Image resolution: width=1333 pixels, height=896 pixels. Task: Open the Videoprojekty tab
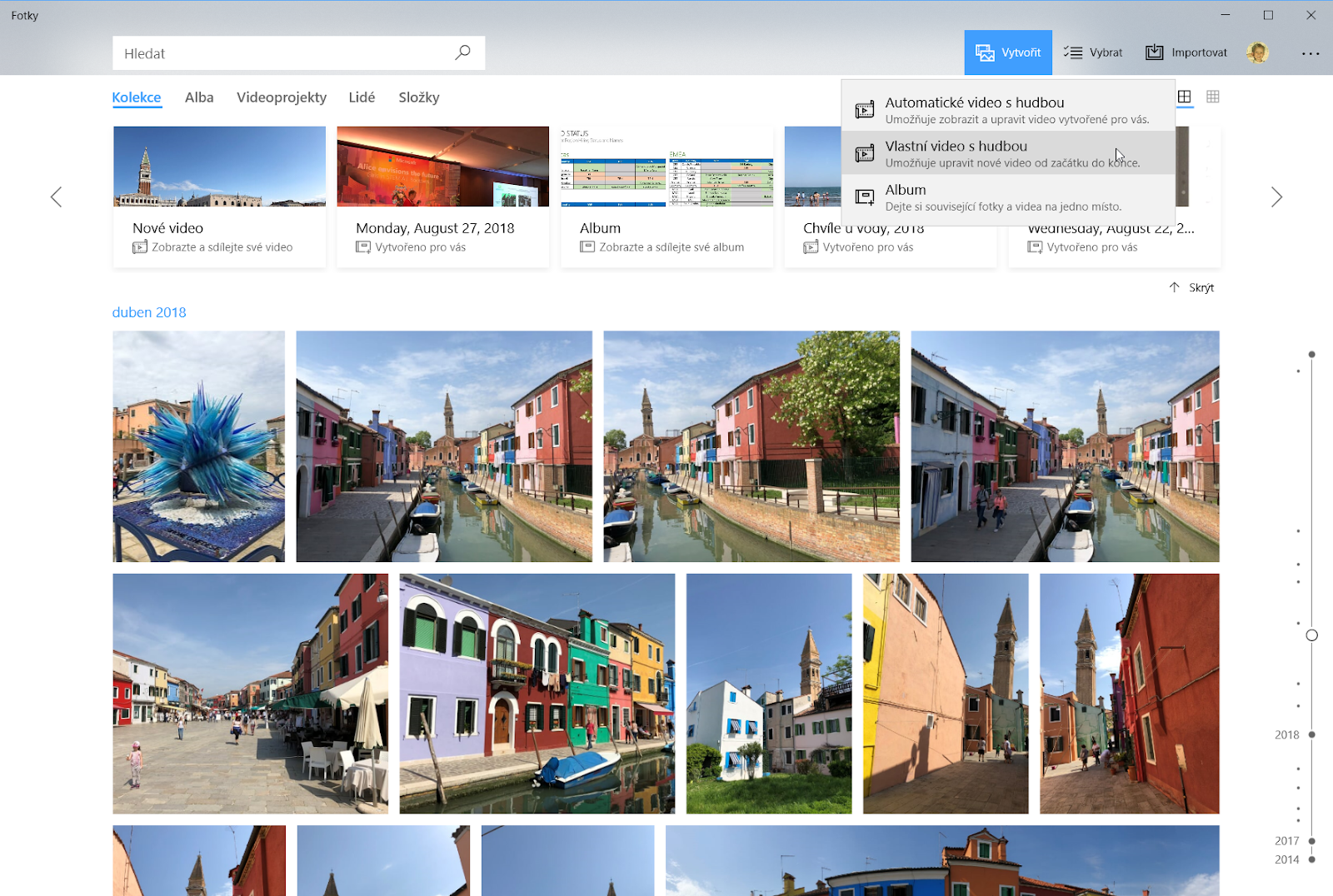point(282,97)
